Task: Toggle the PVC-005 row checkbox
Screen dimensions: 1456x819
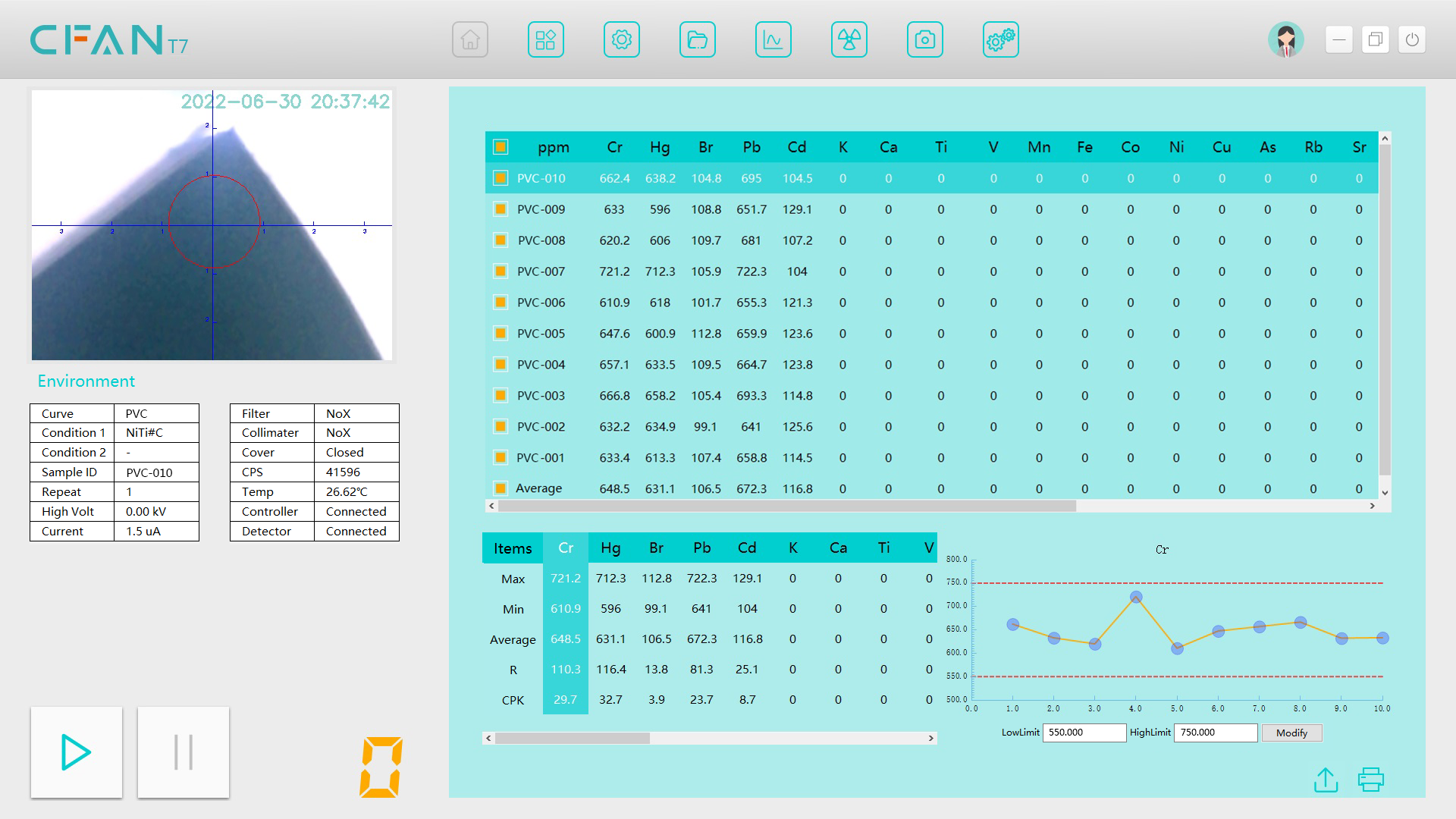Action: (500, 334)
